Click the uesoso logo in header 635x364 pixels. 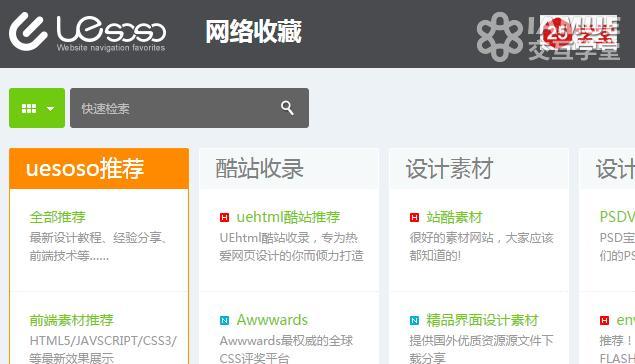pos(87,32)
